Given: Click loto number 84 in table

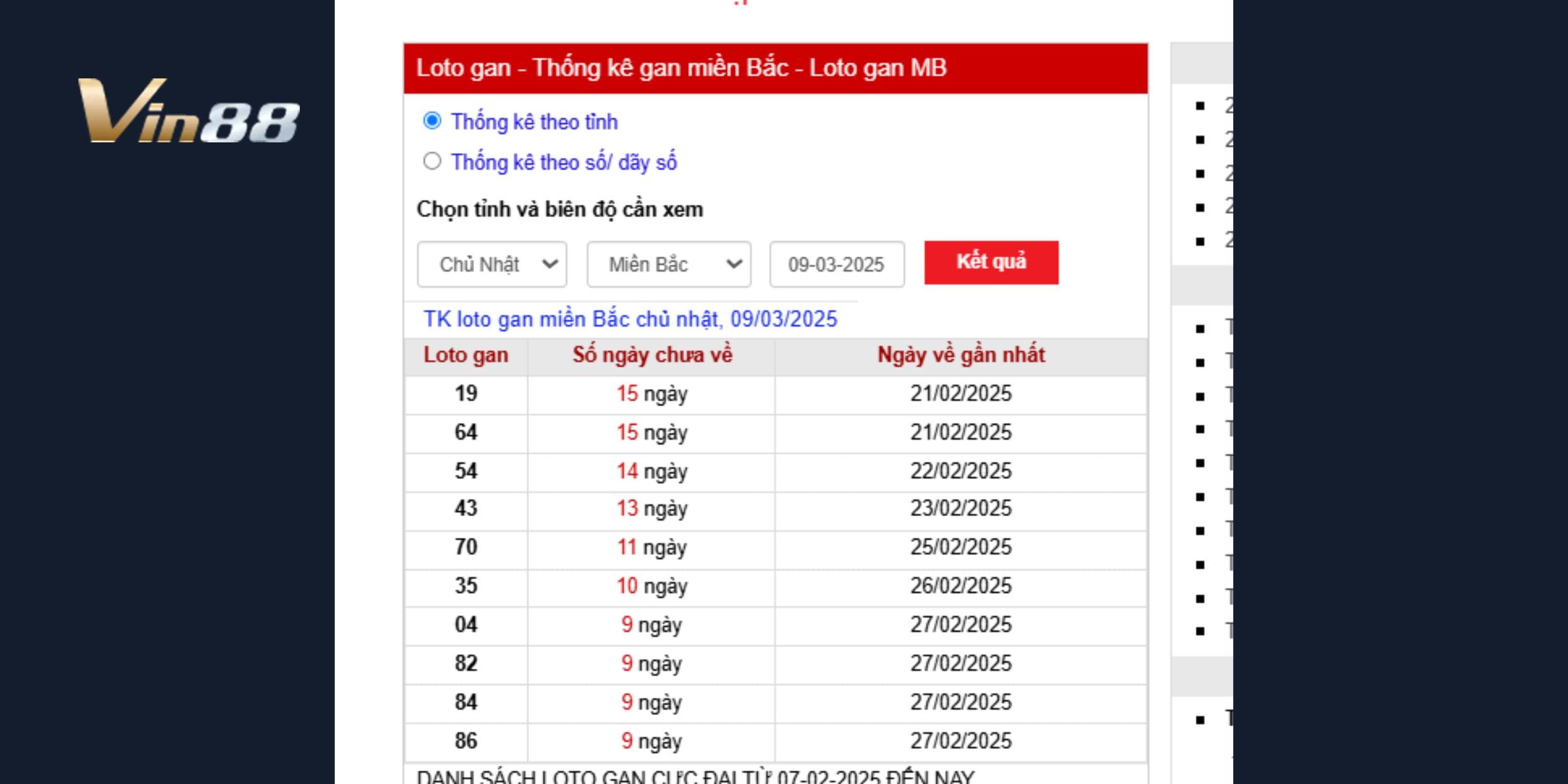Looking at the screenshot, I should (466, 702).
